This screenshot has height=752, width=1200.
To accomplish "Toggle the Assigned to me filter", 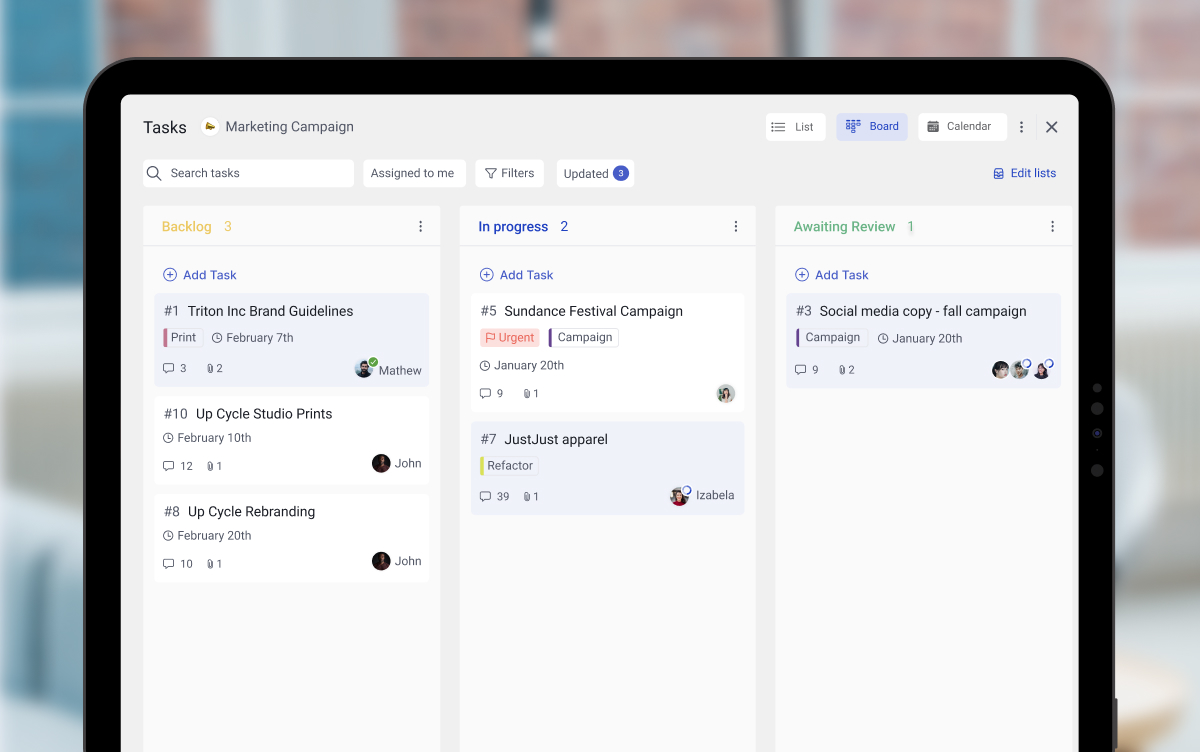I will pos(414,173).
